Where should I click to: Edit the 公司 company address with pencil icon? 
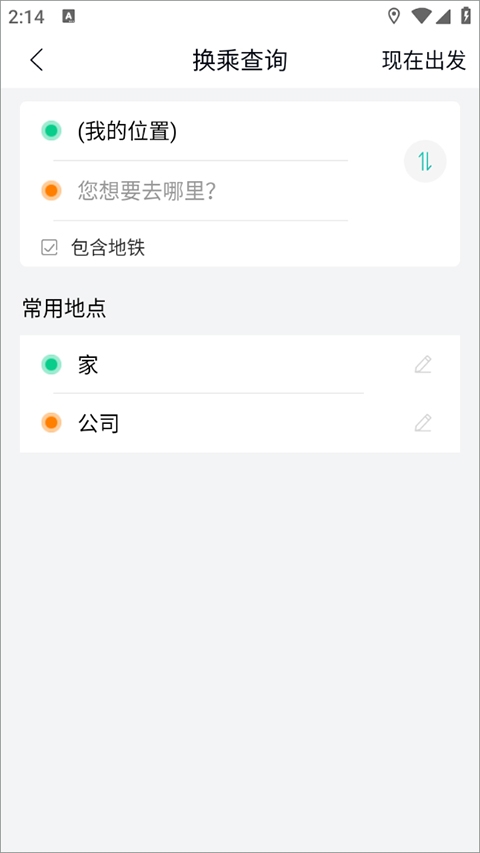coord(423,423)
